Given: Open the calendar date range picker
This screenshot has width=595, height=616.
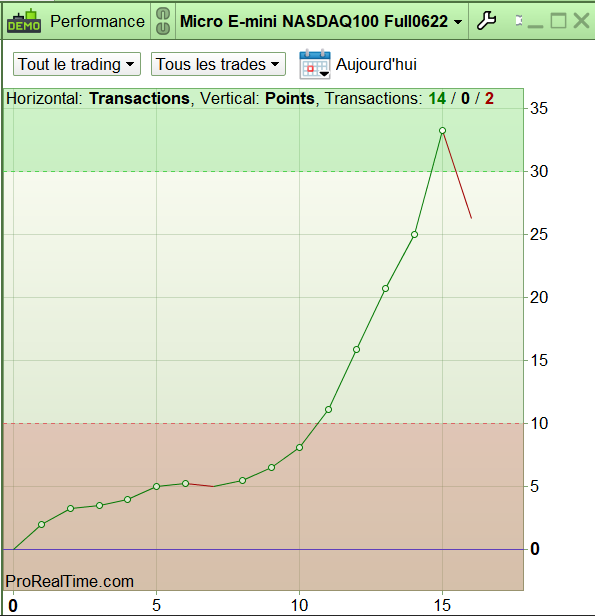Looking at the screenshot, I should click(315, 64).
